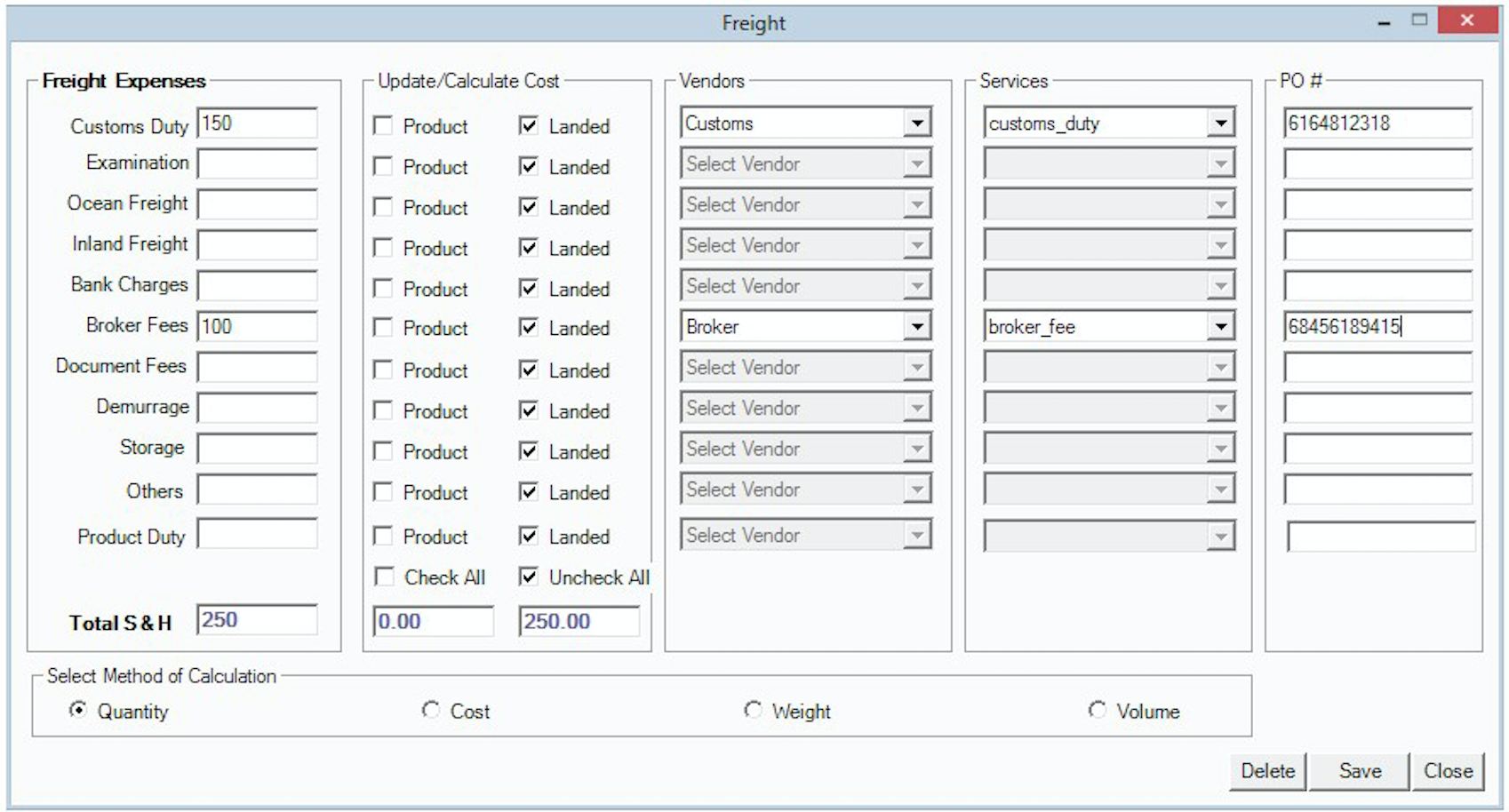The image size is (1509, 812).
Task: Select the Volume radio button
Action: coord(1098,711)
